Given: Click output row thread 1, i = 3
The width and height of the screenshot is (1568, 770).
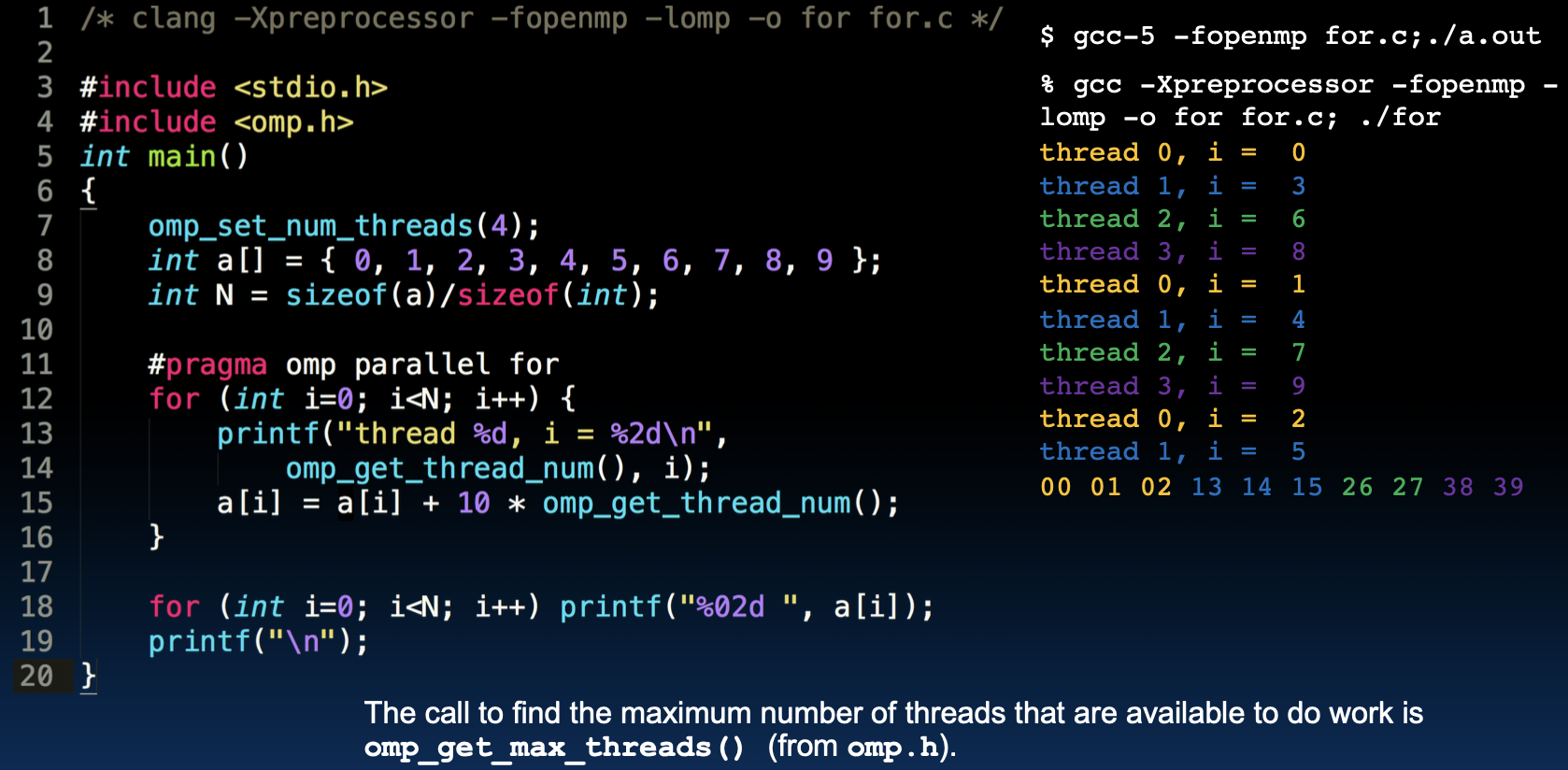Looking at the screenshot, I should [1173, 186].
